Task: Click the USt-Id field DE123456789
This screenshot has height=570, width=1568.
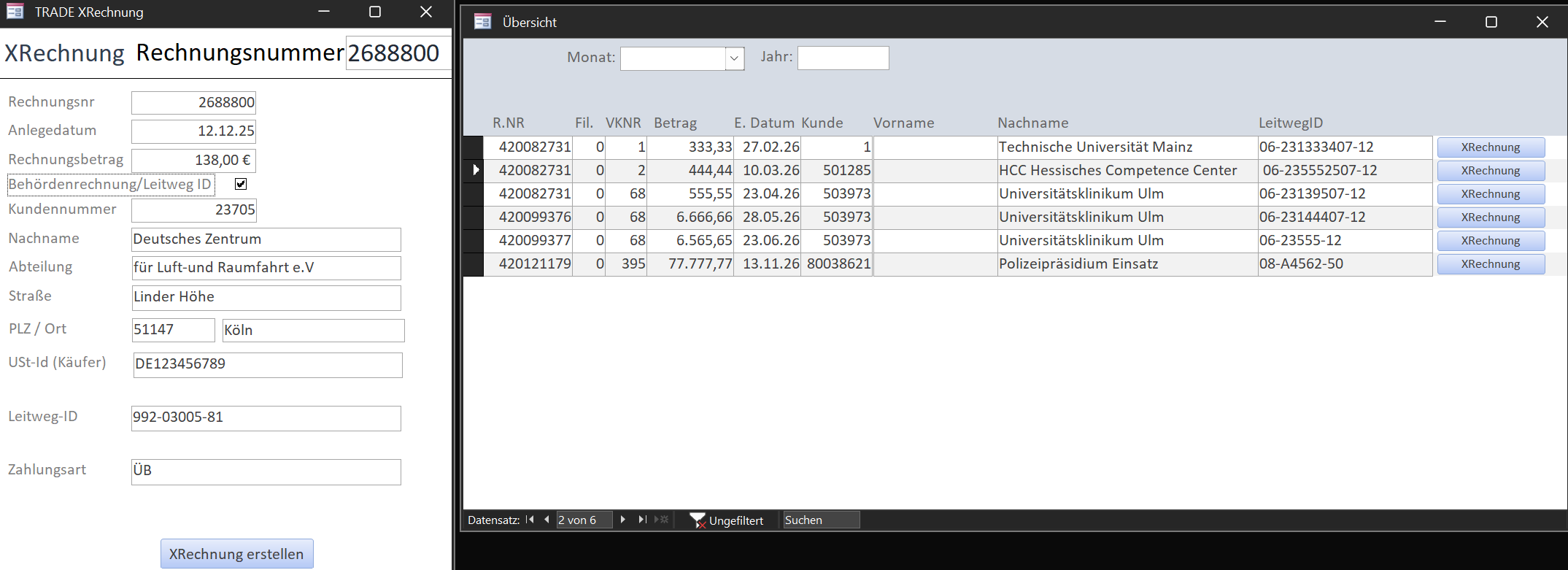Action: tap(268, 365)
